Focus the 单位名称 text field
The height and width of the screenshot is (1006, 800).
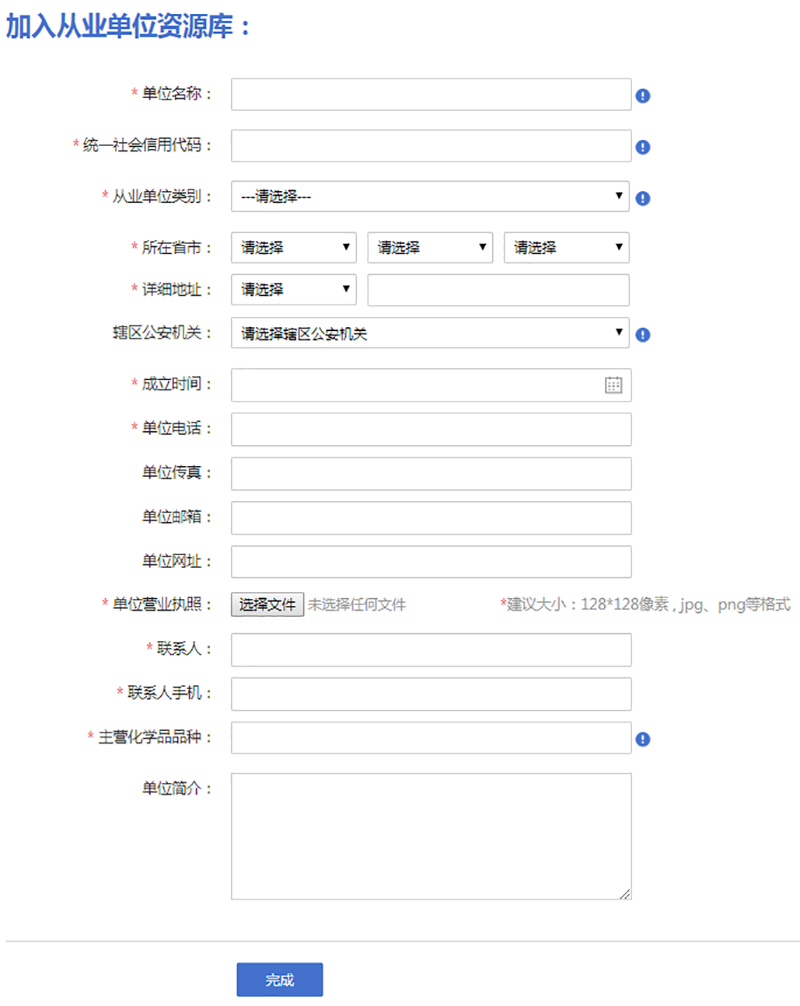[431, 94]
